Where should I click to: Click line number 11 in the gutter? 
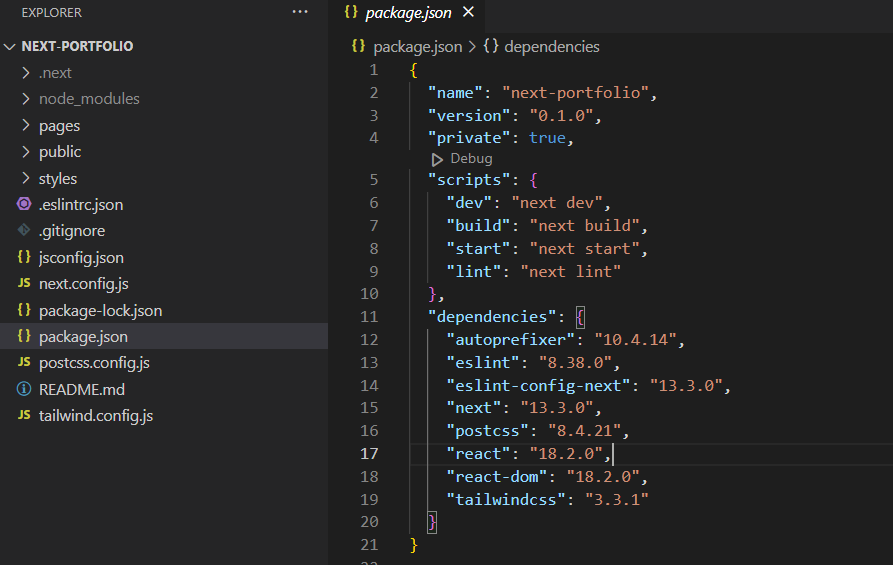click(x=369, y=317)
